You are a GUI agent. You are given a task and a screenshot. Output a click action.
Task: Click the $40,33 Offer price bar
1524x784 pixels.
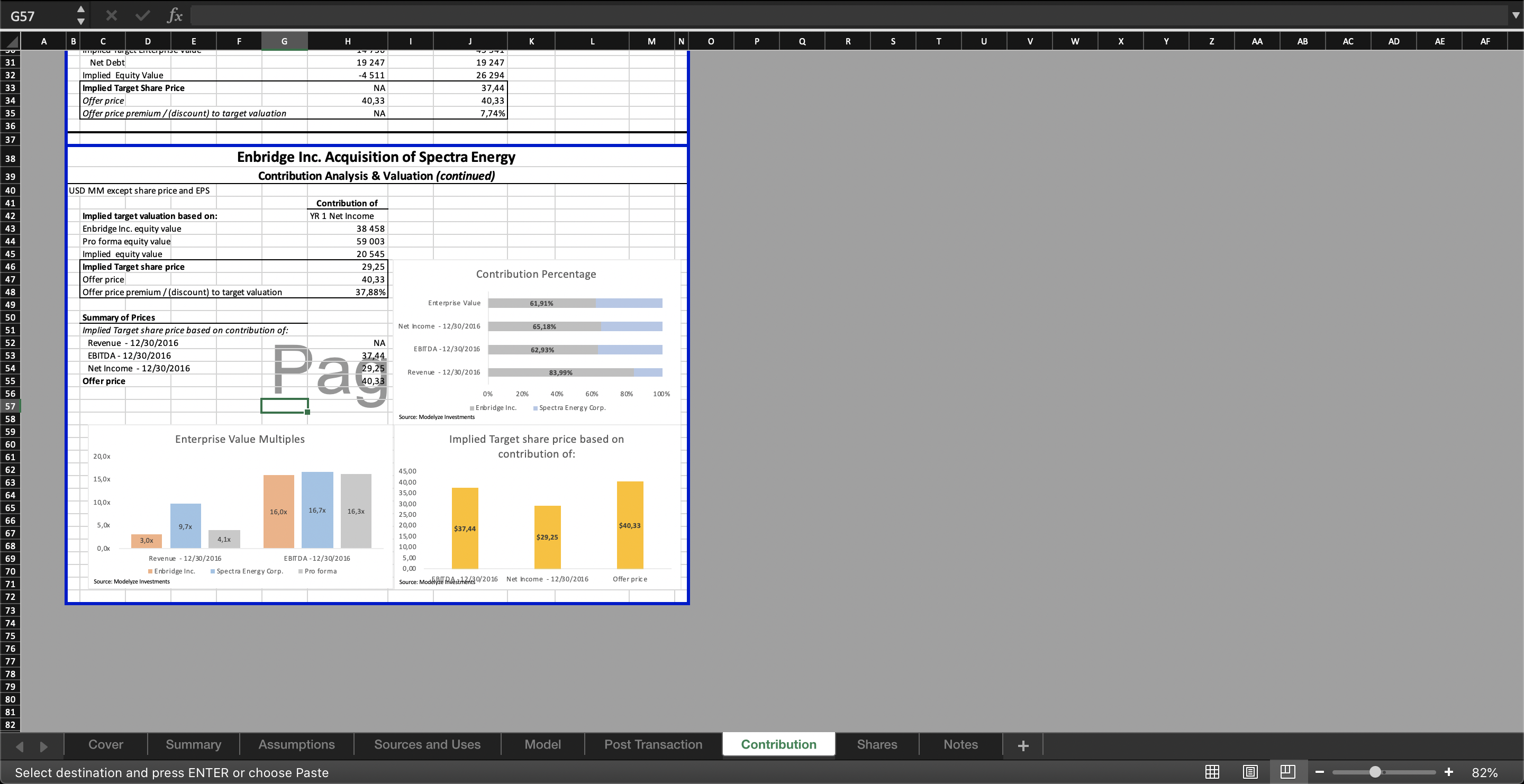point(630,525)
